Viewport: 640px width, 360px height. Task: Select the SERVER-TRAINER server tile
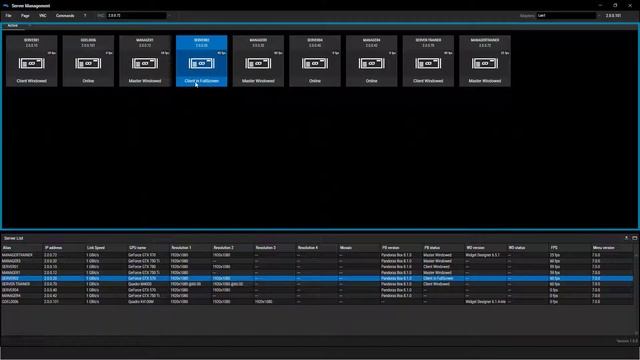[x=428, y=61]
